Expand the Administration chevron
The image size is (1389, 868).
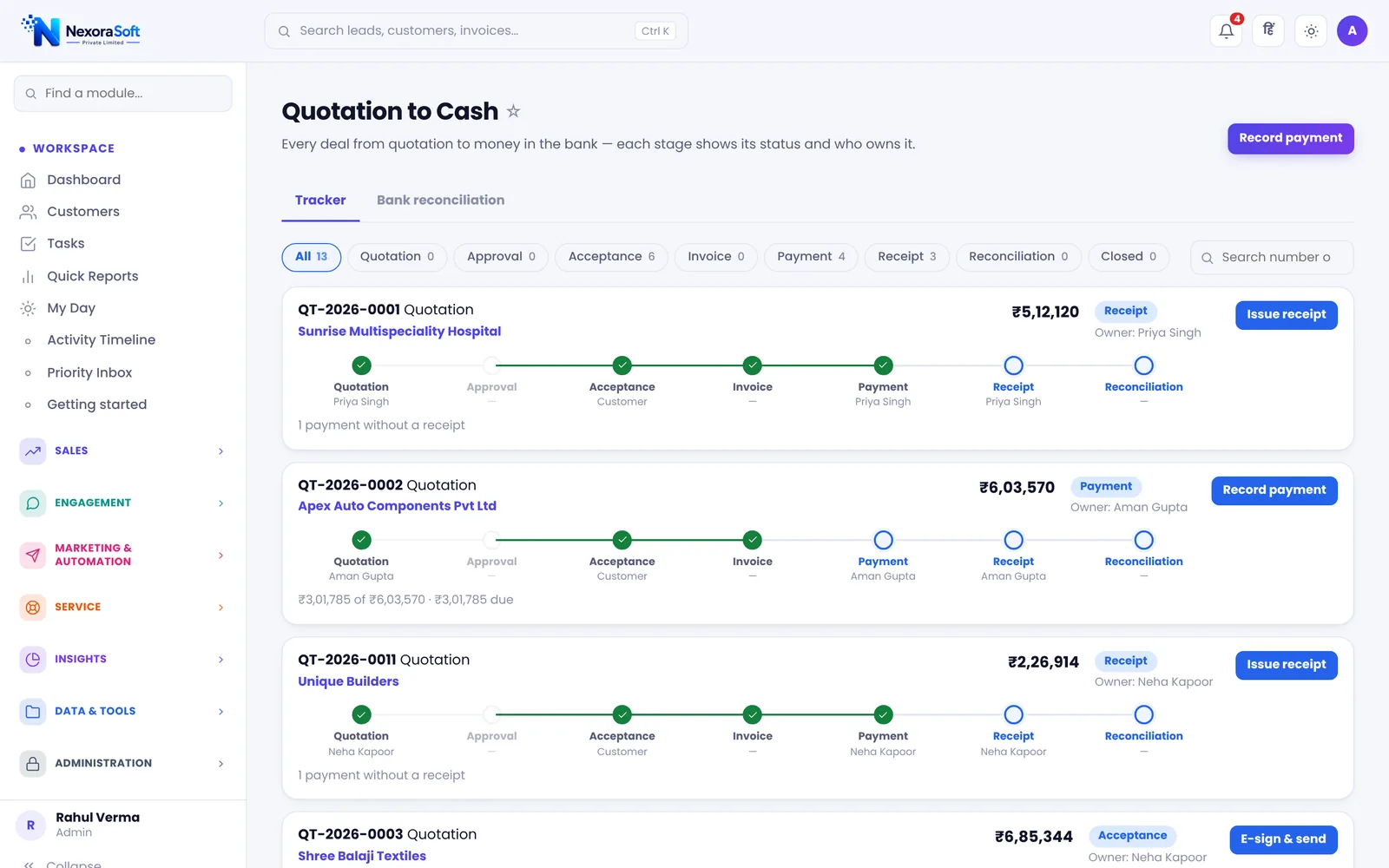[221, 764]
